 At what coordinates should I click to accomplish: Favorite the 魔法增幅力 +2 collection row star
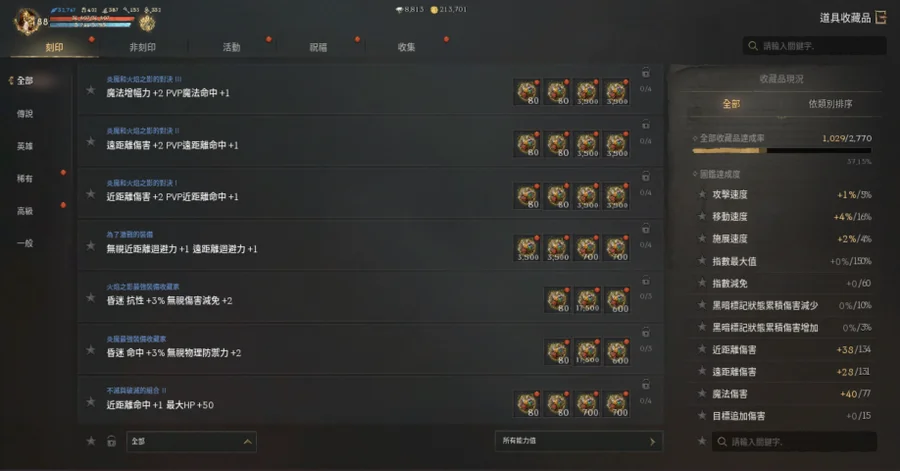click(91, 90)
